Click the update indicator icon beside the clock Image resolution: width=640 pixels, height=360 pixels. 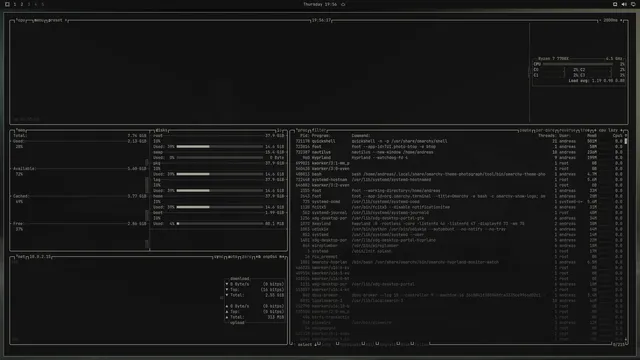[x=343, y=4]
